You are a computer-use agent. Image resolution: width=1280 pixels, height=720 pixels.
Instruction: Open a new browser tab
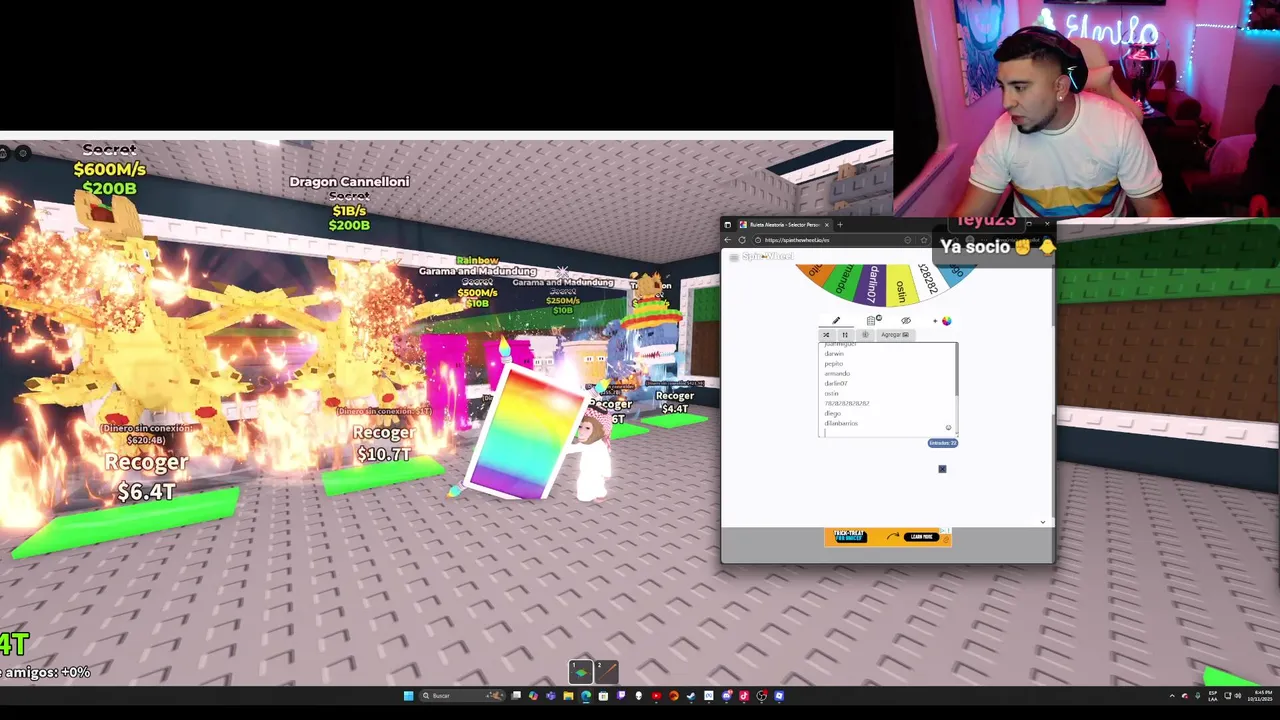(x=840, y=225)
